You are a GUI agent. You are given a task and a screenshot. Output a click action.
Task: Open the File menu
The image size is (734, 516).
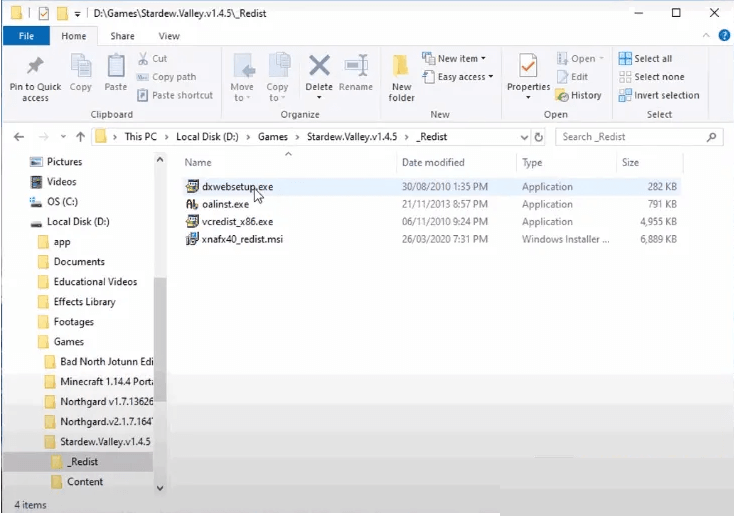(x=26, y=36)
